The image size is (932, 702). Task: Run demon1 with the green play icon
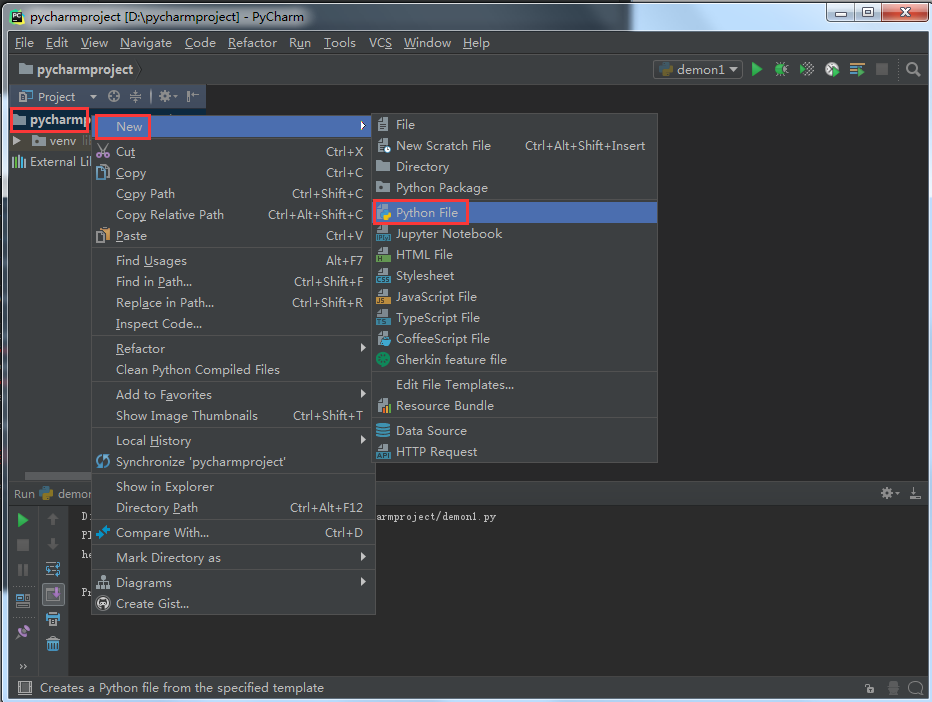(x=757, y=70)
